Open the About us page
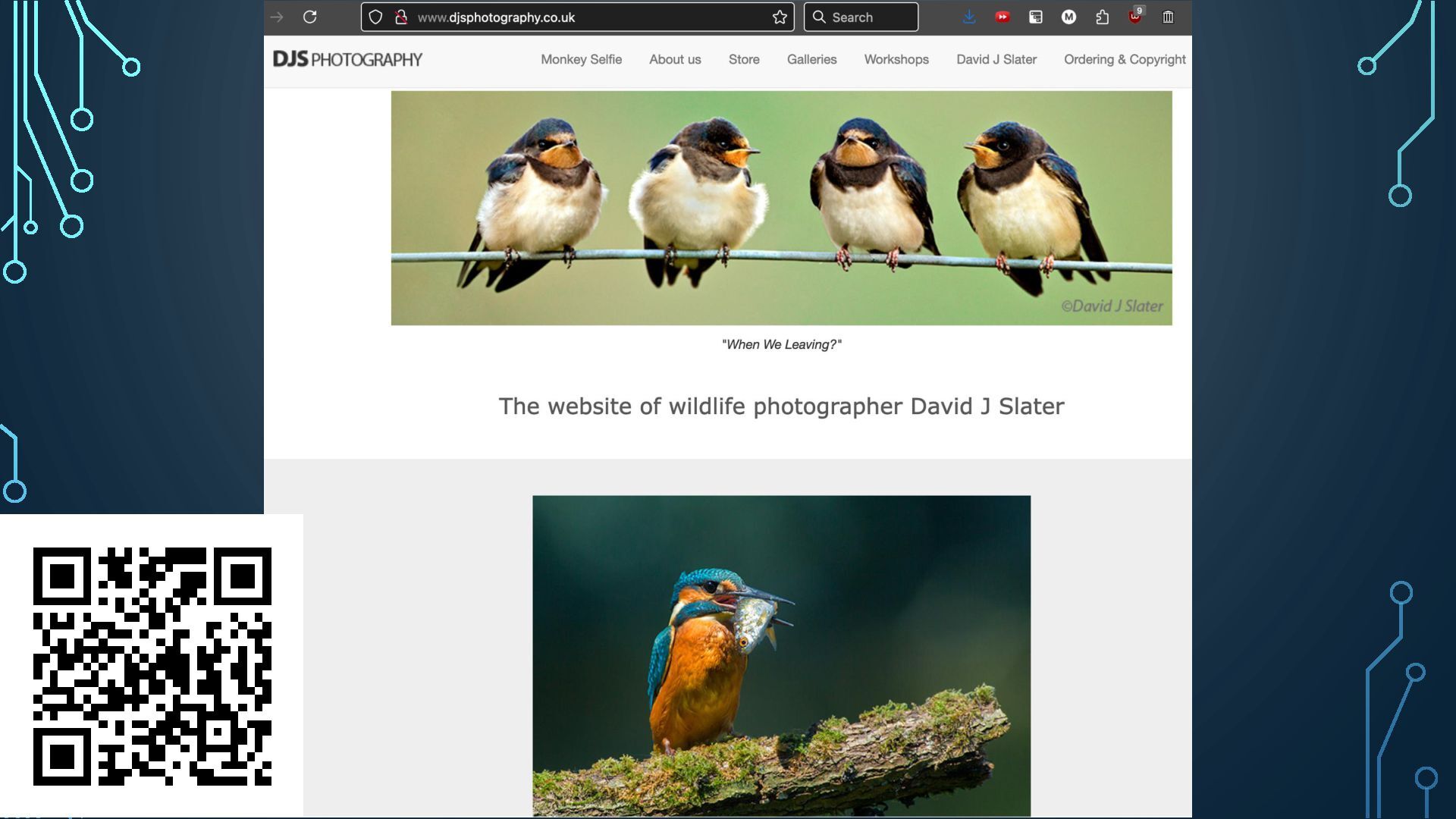 pos(675,59)
